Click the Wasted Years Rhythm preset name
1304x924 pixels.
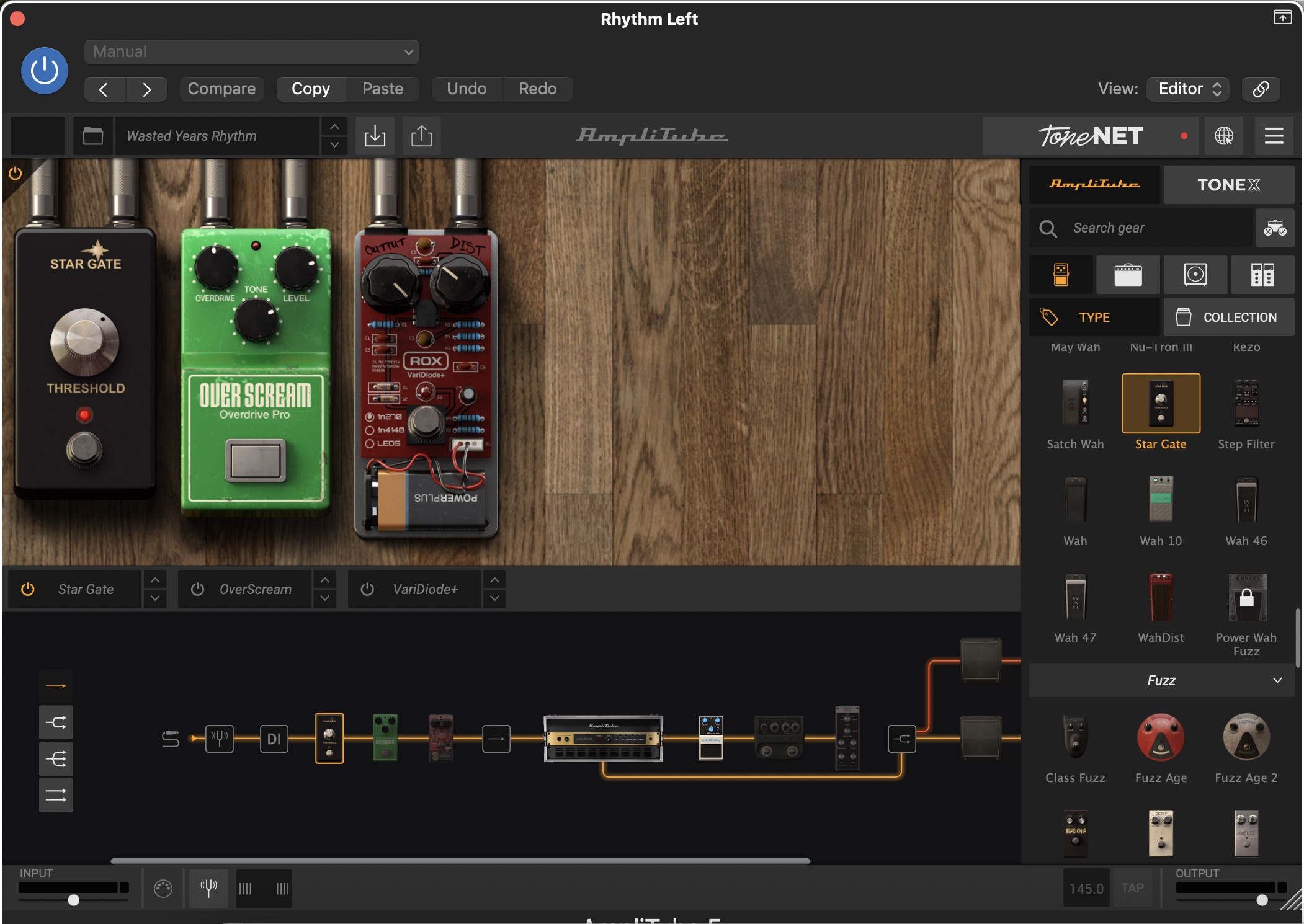coord(217,136)
